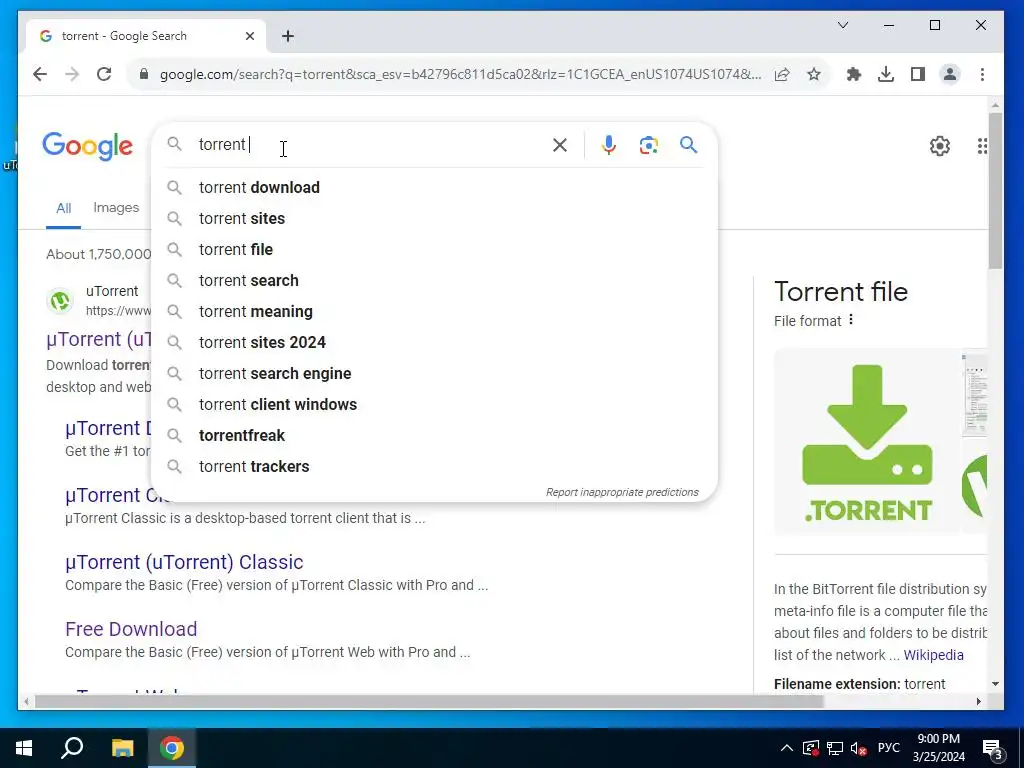Image resolution: width=1024 pixels, height=768 pixels.
Task: Select suggestion torrent search engine
Action: tap(434, 374)
